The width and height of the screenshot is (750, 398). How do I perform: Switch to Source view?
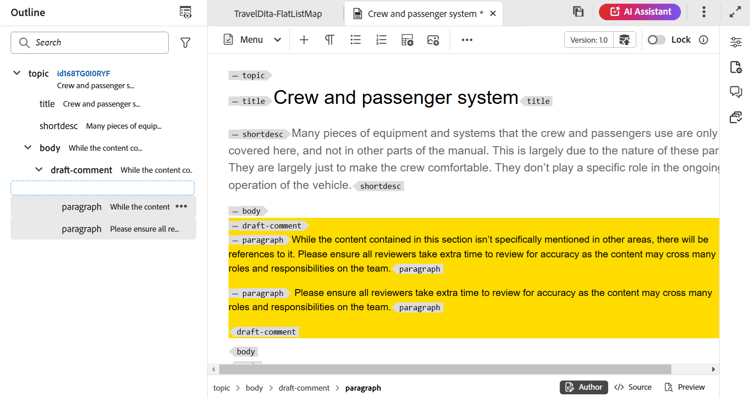point(633,387)
